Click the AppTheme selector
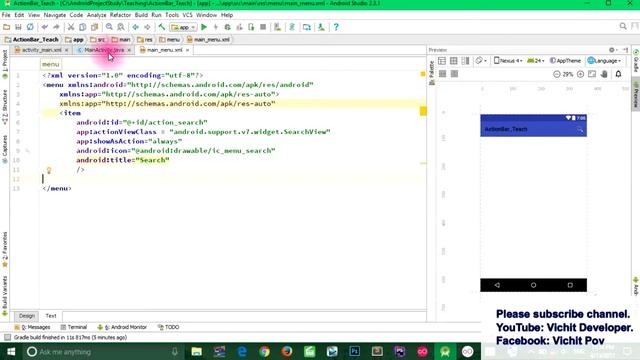Image resolution: width=640 pixels, height=360 pixels. coord(565,61)
